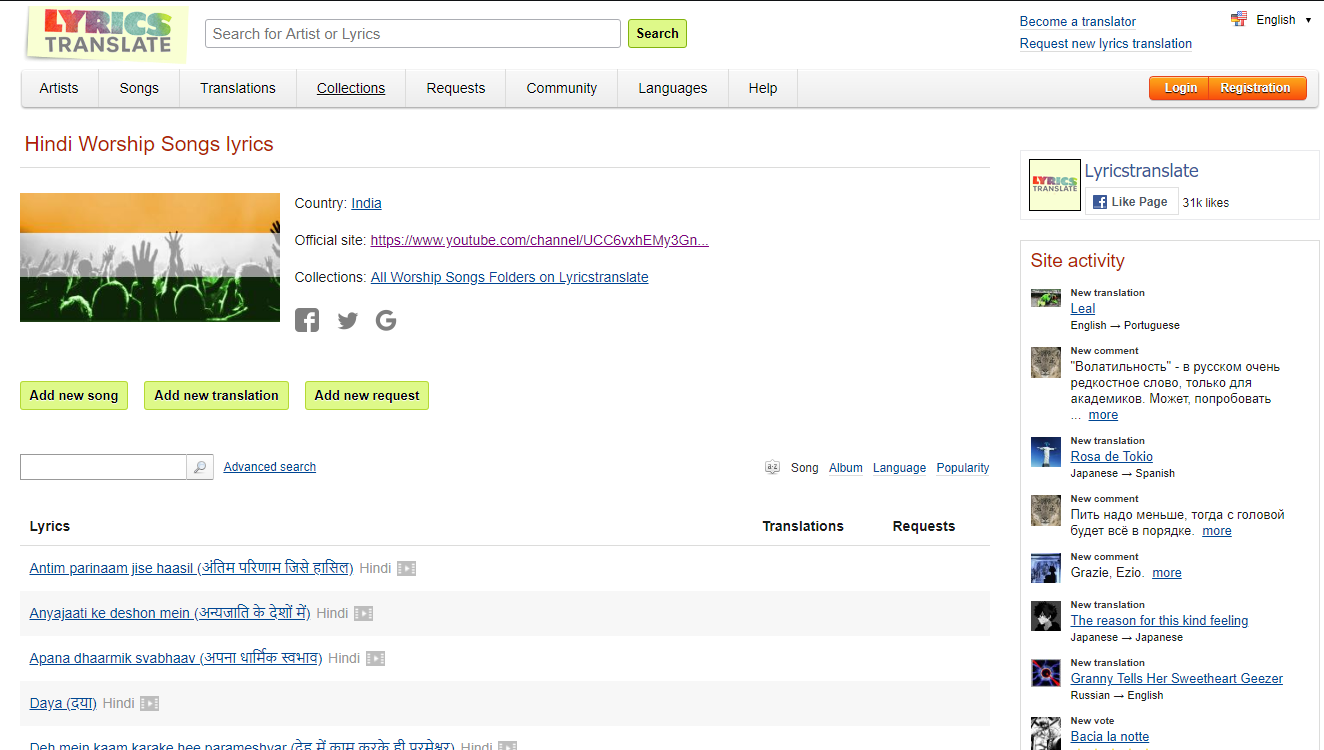Open the Collections menu
This screenshot has width=1324, height=750.
pos(351,88)
